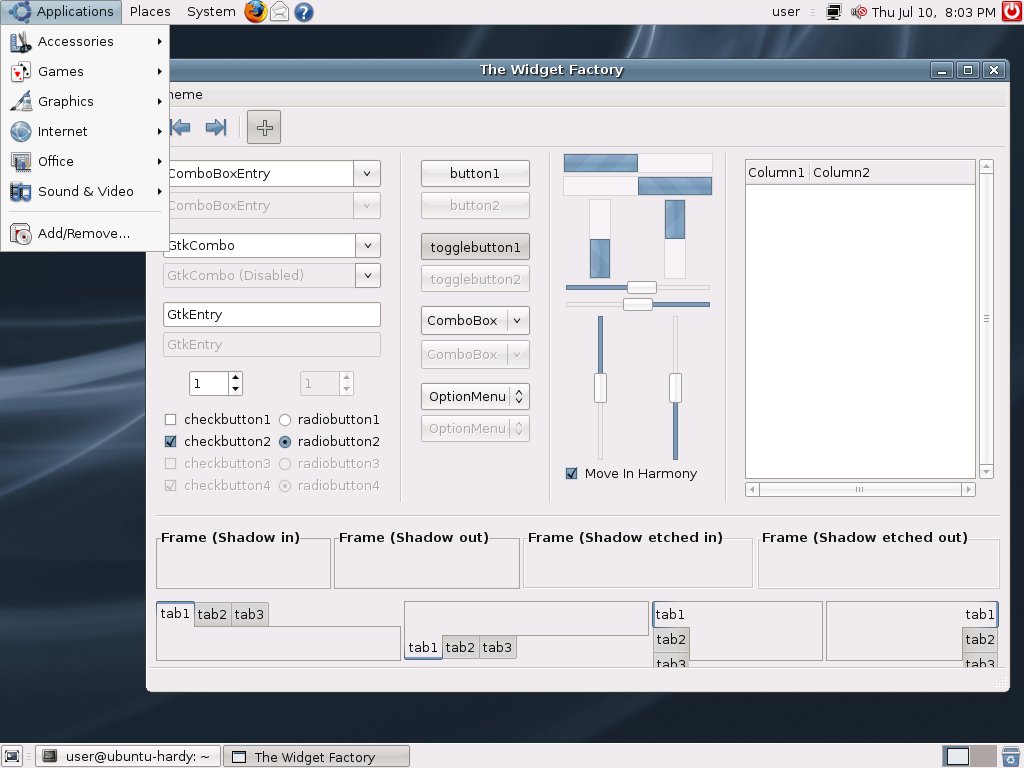Click the enabled GtkEntry text field

tap(272, 314)
